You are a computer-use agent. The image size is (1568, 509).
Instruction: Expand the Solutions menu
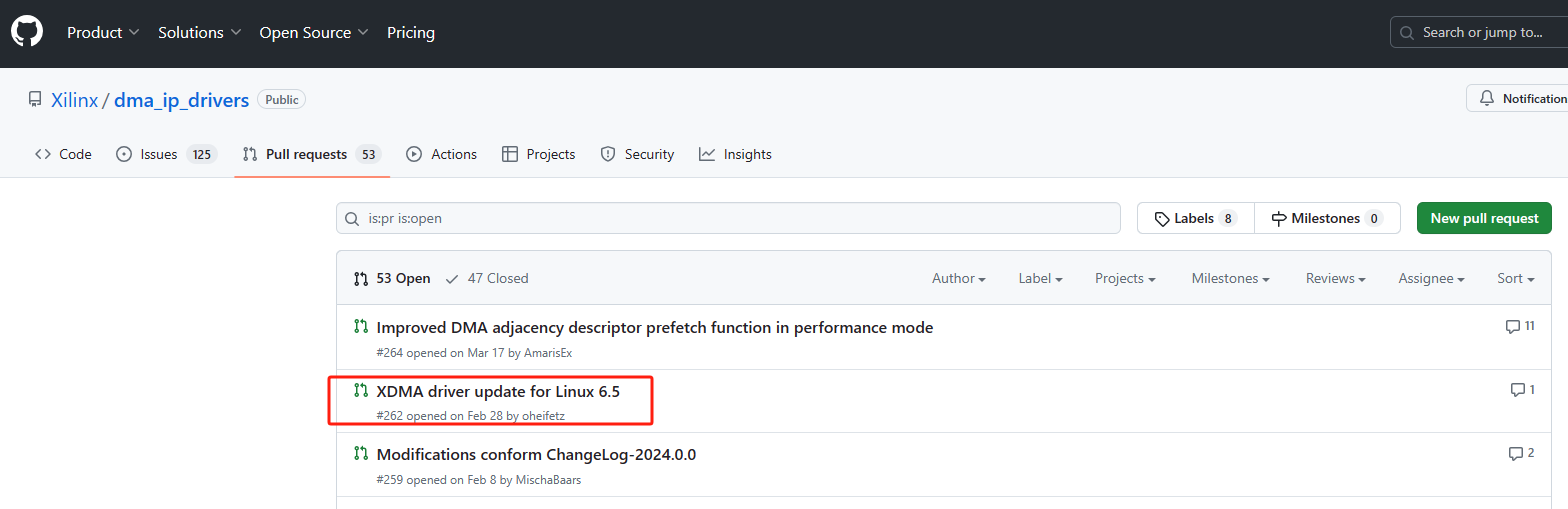200,33
